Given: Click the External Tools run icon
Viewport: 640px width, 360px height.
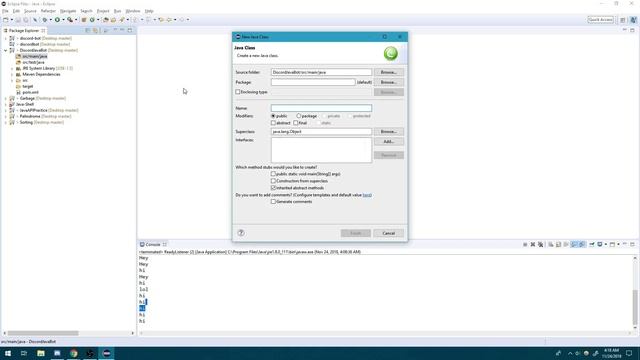Looking at the screenshot, I should [x=70, y=20].
